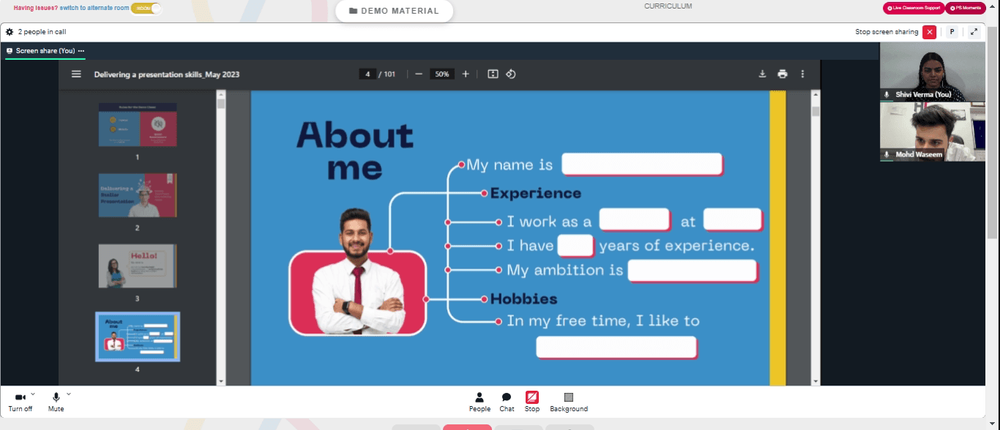Image resolution: width=1000 pixels, height=430 pixels.
Task: Select slide 3 Hello thumbnail
Action: [x=138, y=266]
